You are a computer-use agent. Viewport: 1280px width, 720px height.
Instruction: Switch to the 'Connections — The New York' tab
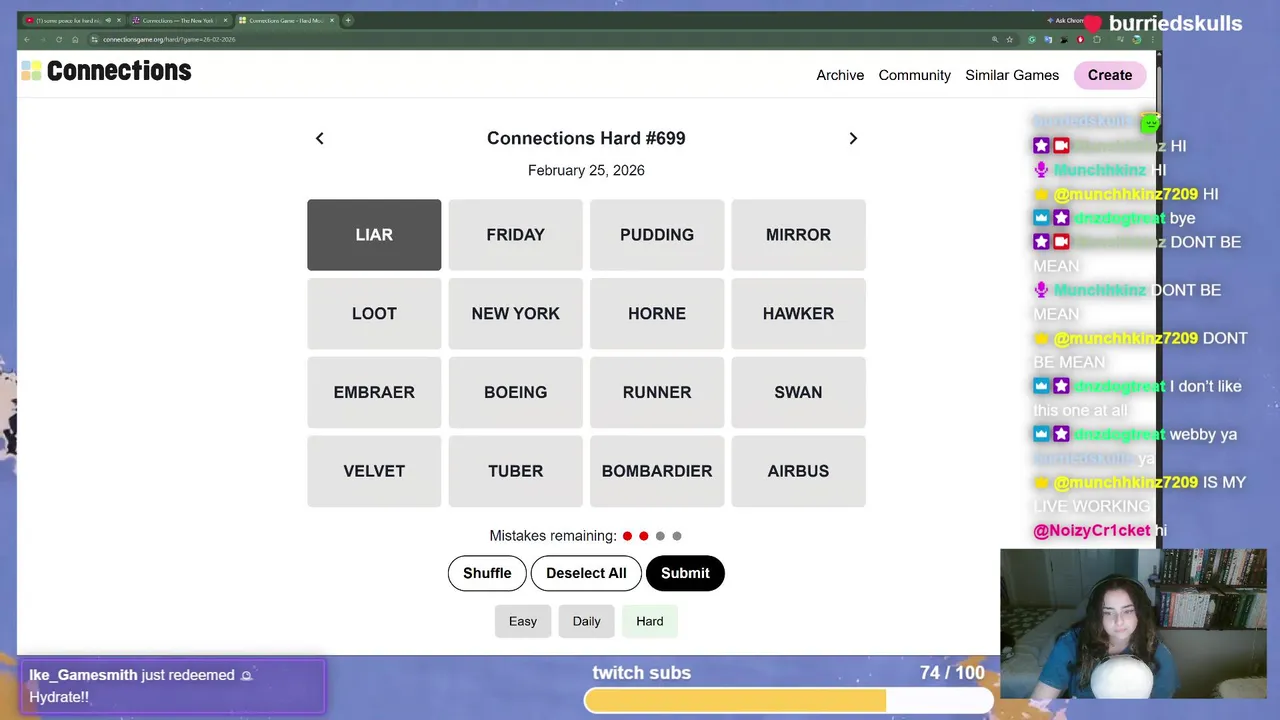pyautogui.click(x=180, y=20)
